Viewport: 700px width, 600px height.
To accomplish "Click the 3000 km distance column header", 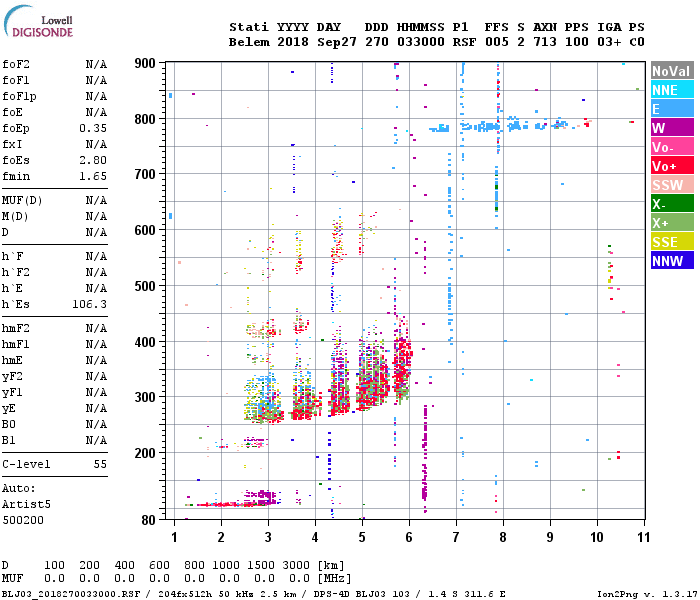I will tap(296, 565).
